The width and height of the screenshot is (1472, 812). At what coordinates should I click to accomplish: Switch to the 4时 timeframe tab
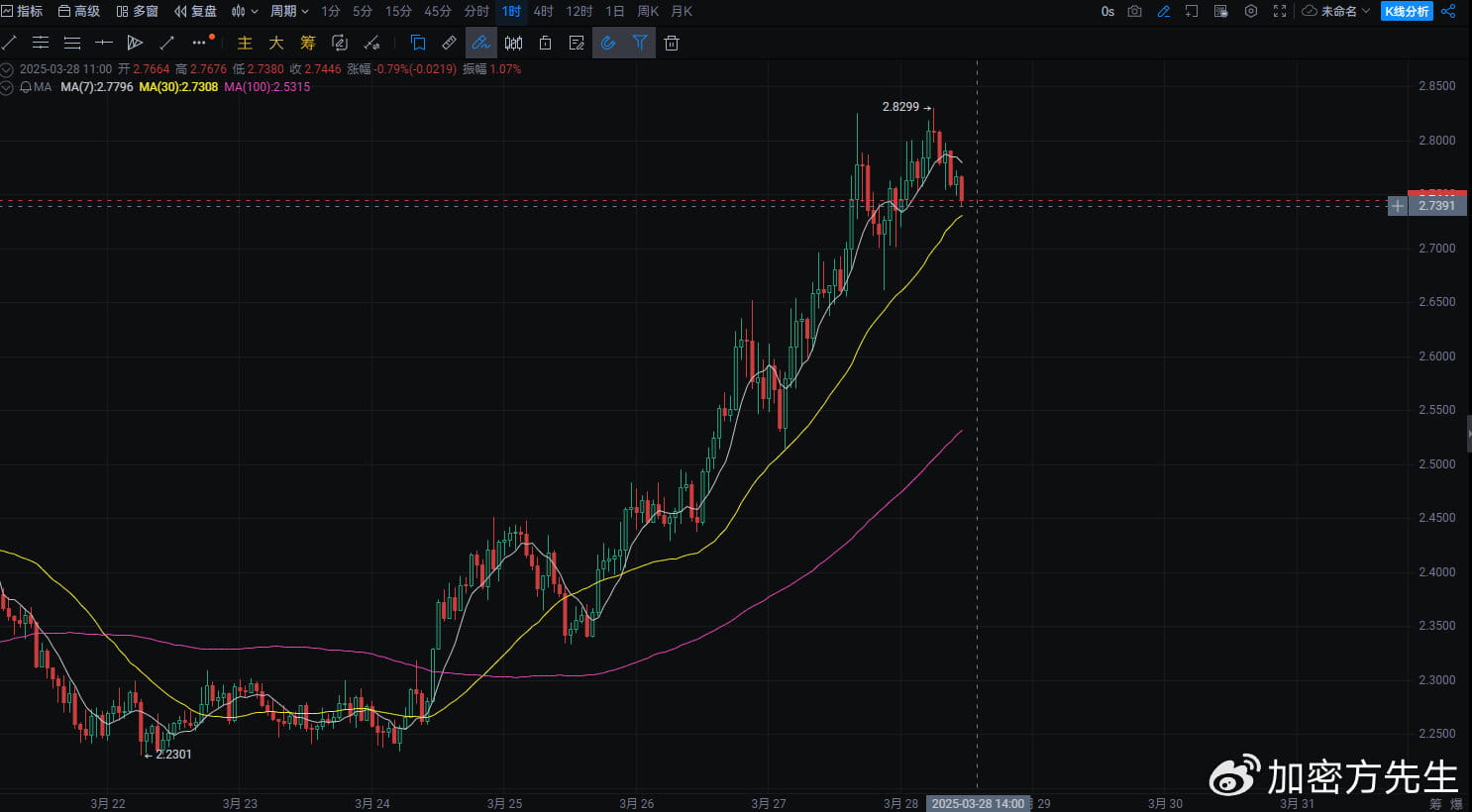543,11
